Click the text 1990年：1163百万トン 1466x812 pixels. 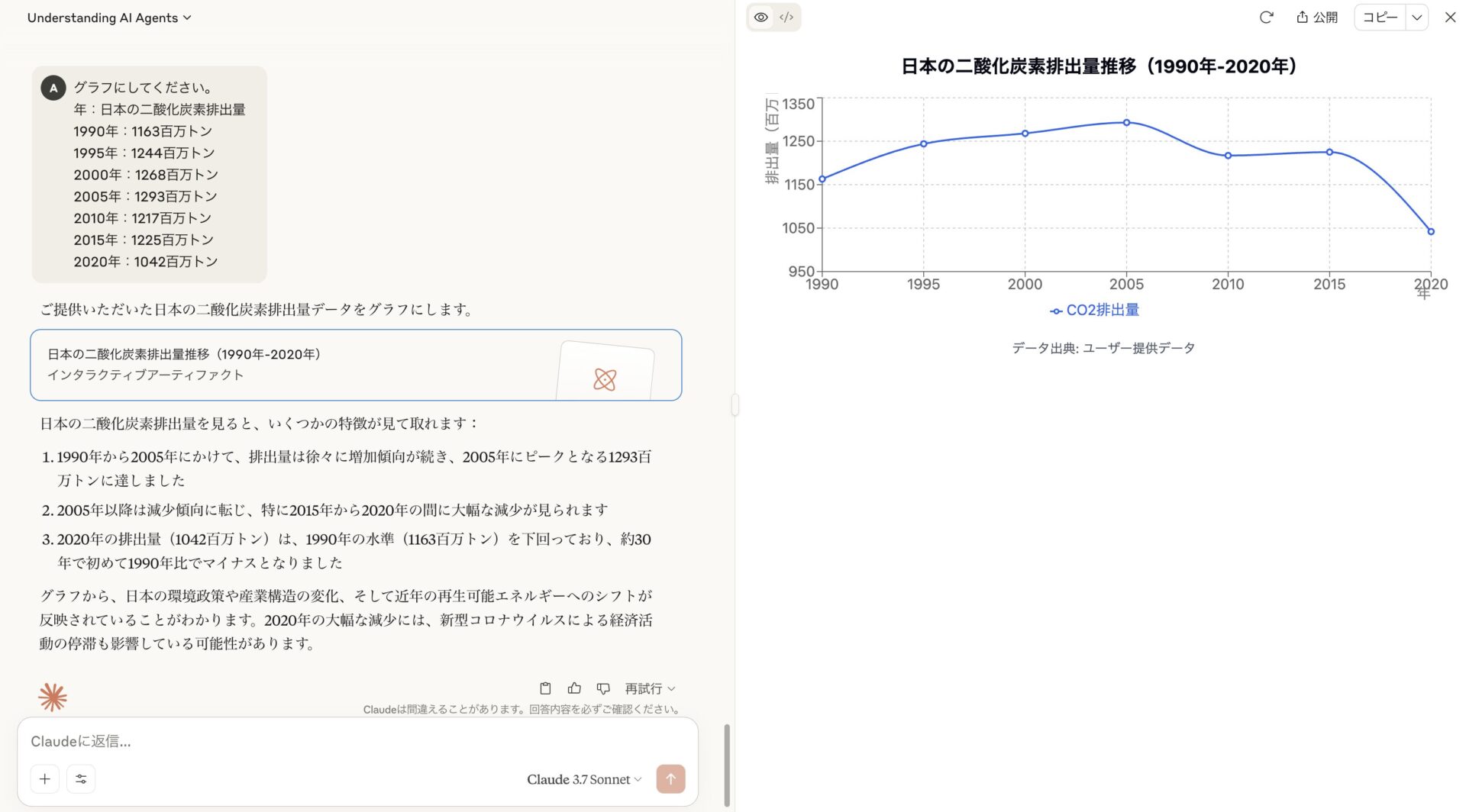point(143,131)
